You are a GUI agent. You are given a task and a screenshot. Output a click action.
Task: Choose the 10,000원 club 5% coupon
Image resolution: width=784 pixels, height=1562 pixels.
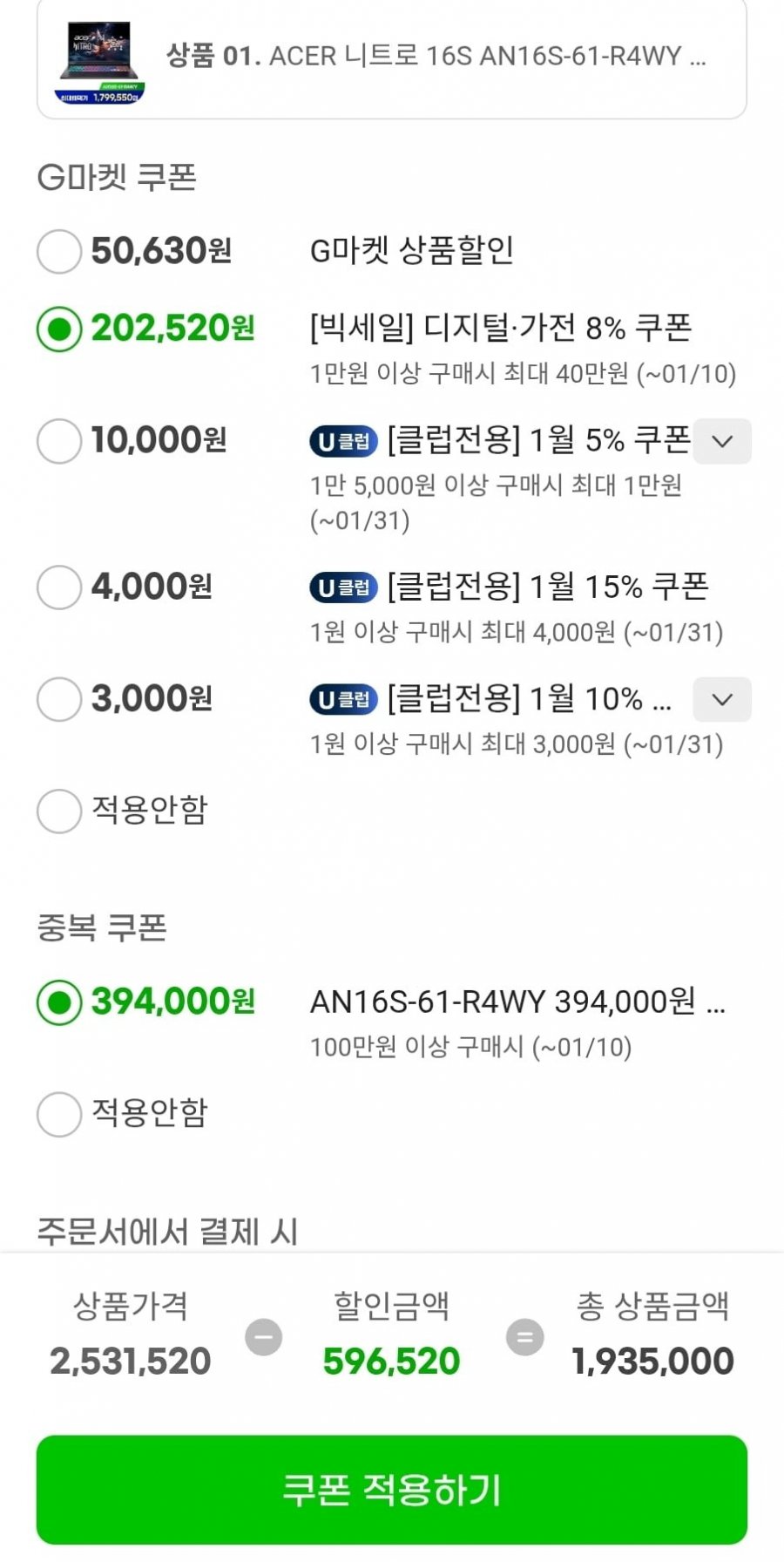[59, 440]
